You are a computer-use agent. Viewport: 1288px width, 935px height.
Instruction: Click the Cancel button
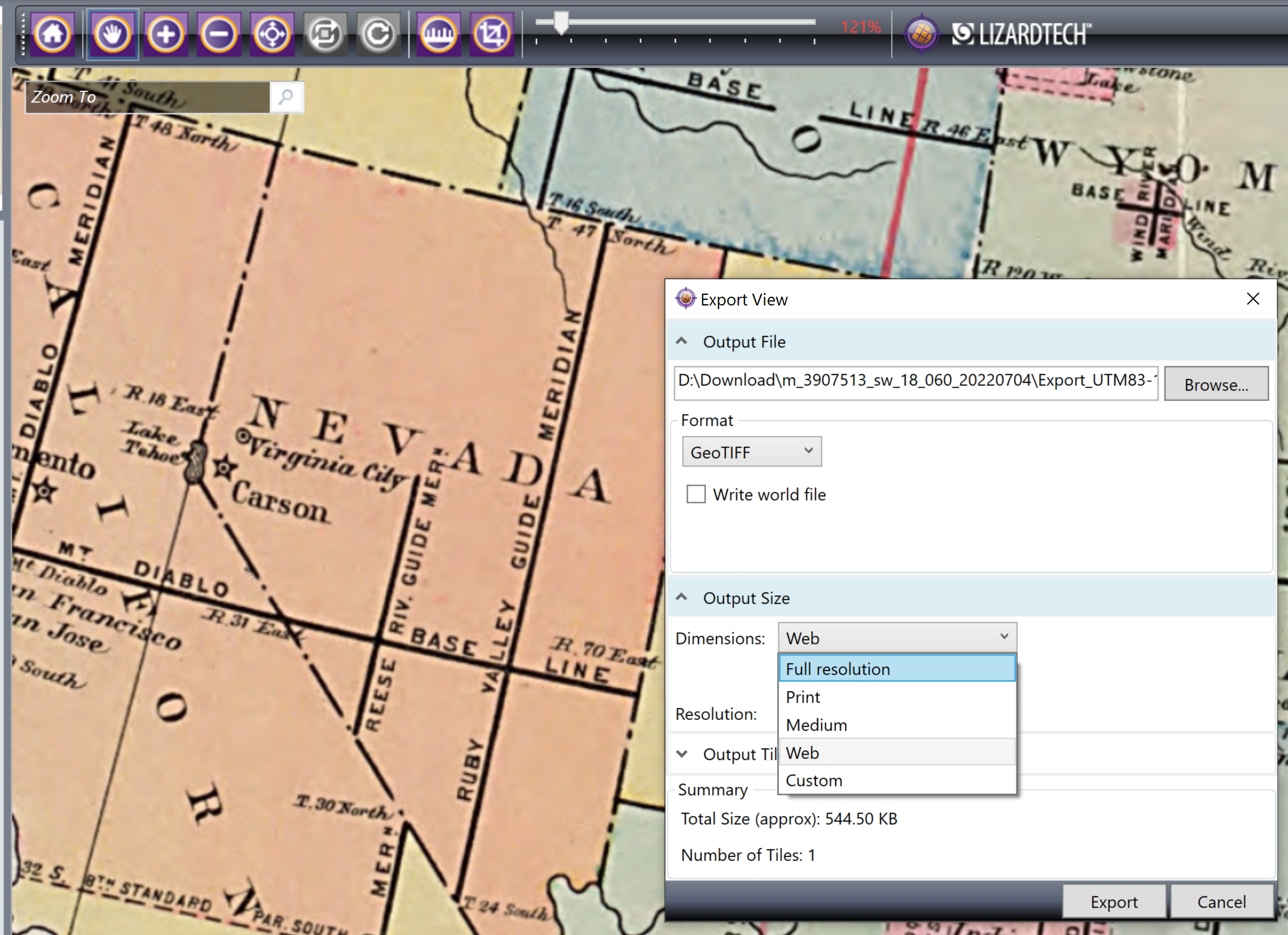coord(1221,901)
